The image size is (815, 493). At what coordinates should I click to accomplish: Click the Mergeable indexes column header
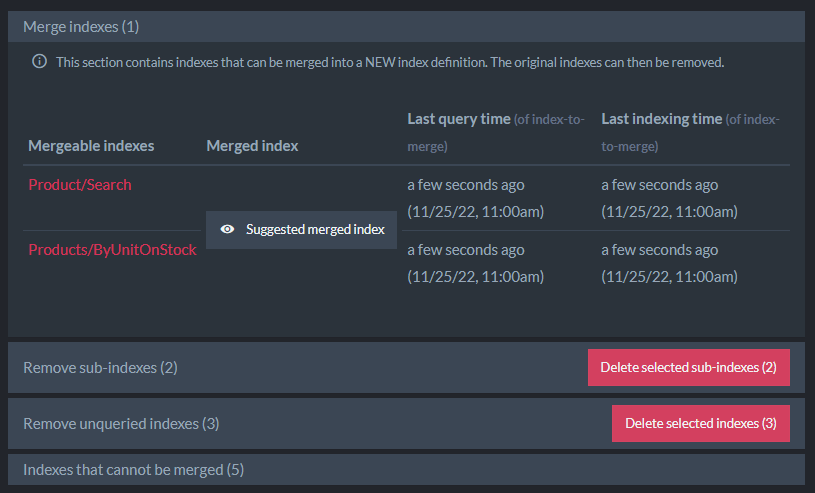pyautogui.click(x=91, y=146)
